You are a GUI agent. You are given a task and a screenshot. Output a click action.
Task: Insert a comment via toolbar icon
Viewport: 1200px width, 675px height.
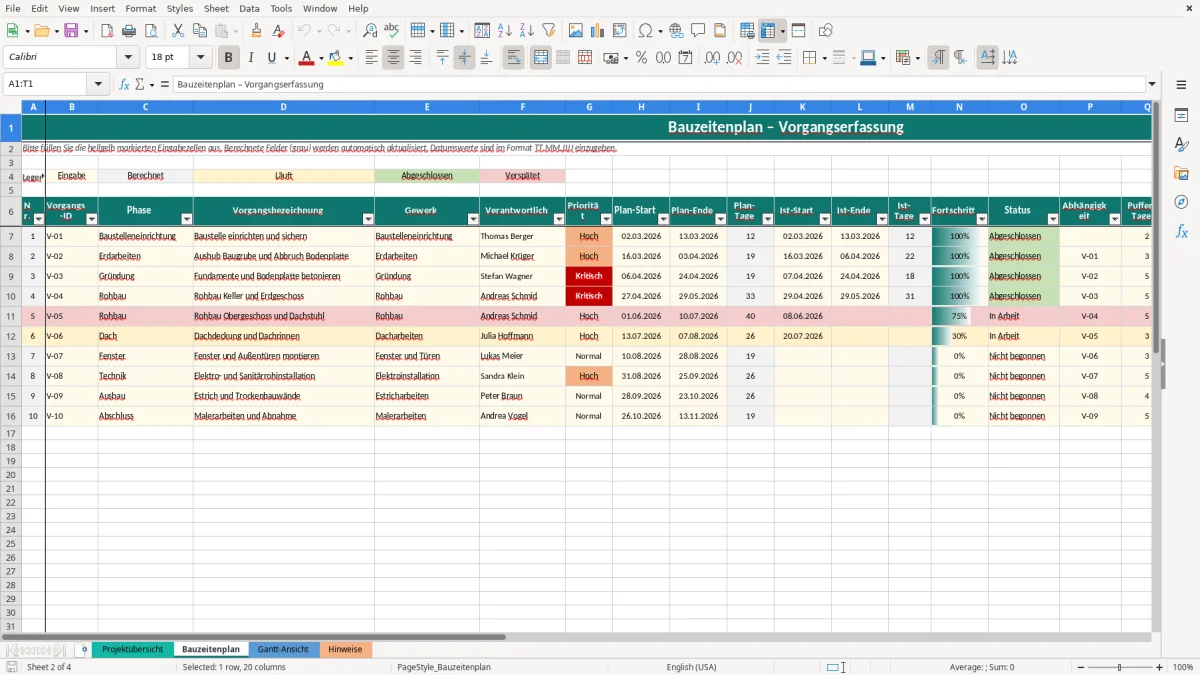pos(698,31)
